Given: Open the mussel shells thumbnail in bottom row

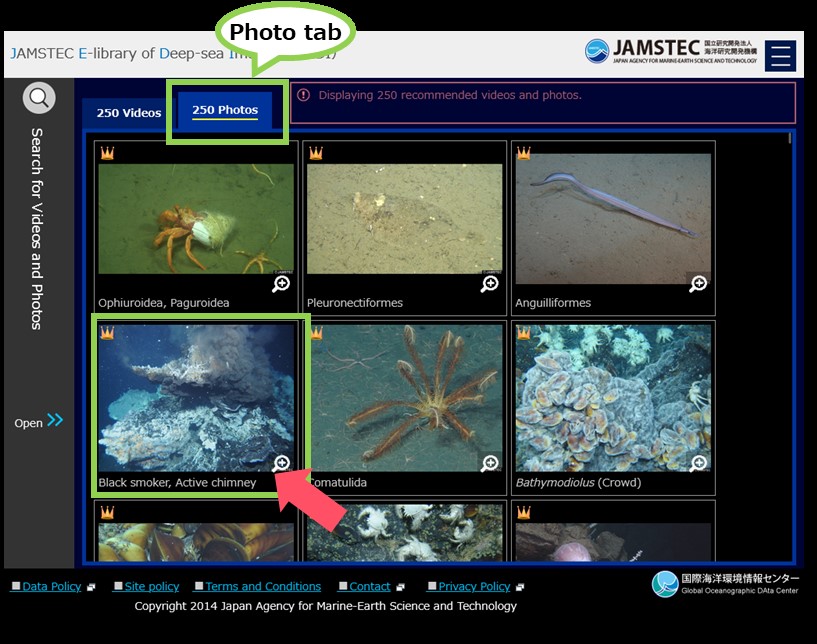Looking at the screenshot, I should (x=196, y=542).
